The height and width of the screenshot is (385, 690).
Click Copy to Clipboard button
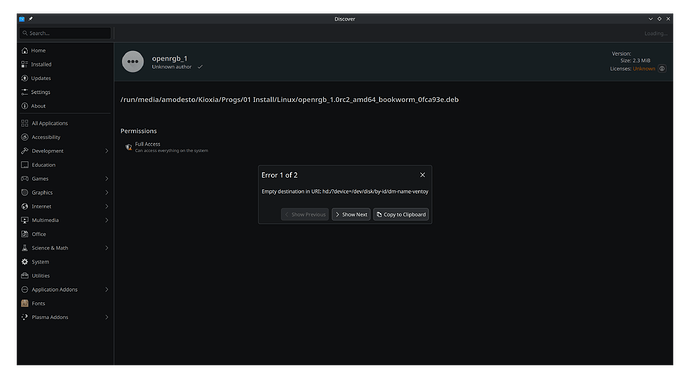point(401,214)
